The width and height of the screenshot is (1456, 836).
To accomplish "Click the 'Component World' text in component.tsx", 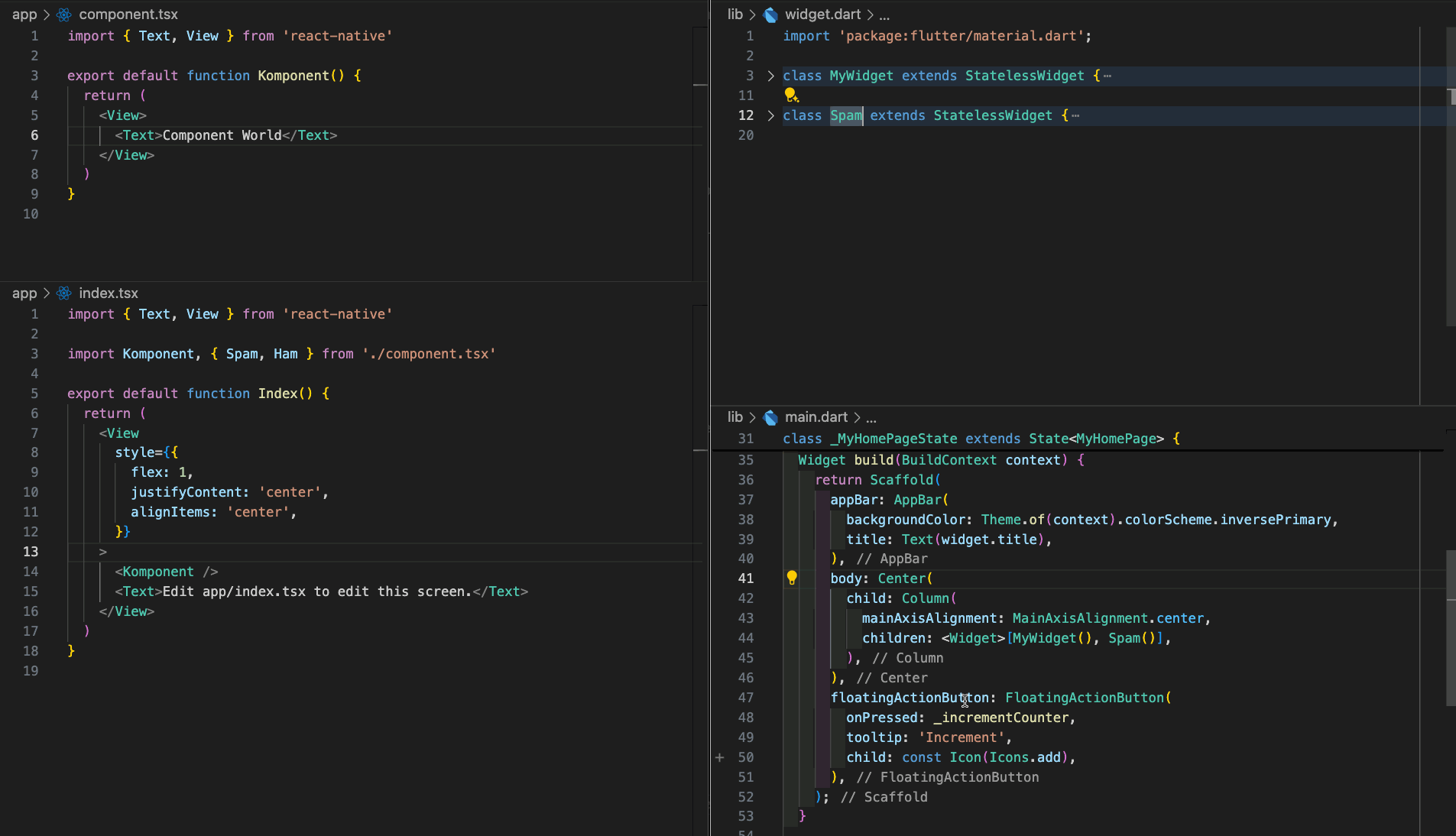I will (x=222, y=135).
